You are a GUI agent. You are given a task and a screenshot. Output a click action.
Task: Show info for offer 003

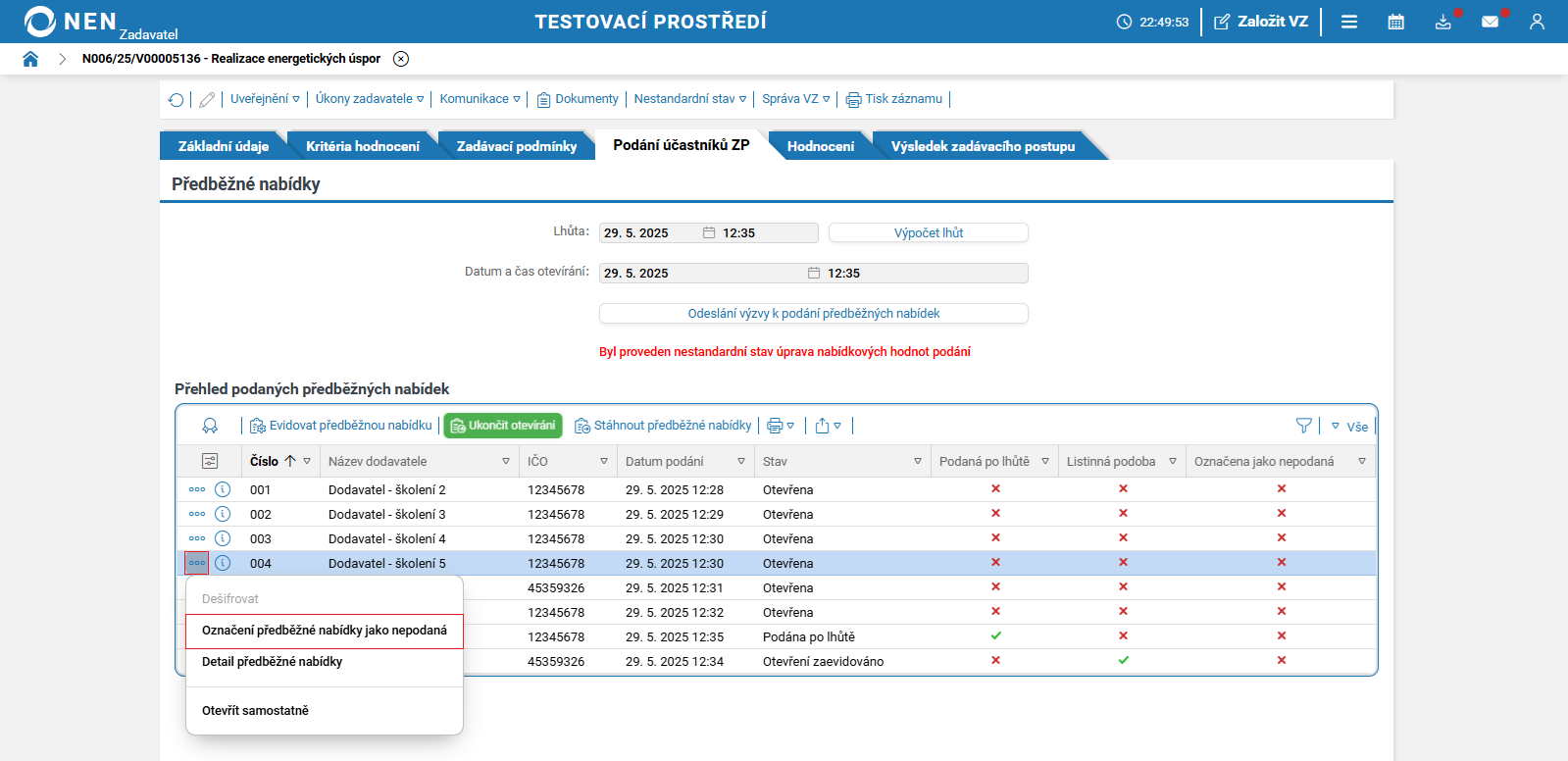tap(223, 538)
